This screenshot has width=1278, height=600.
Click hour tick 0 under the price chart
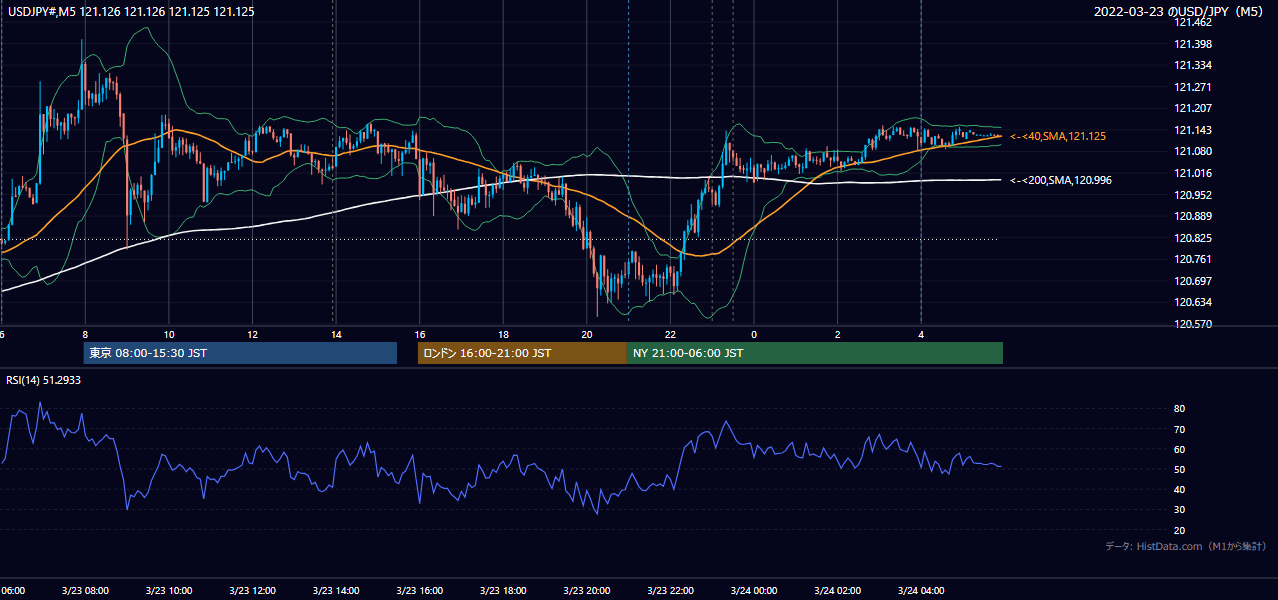754,334
